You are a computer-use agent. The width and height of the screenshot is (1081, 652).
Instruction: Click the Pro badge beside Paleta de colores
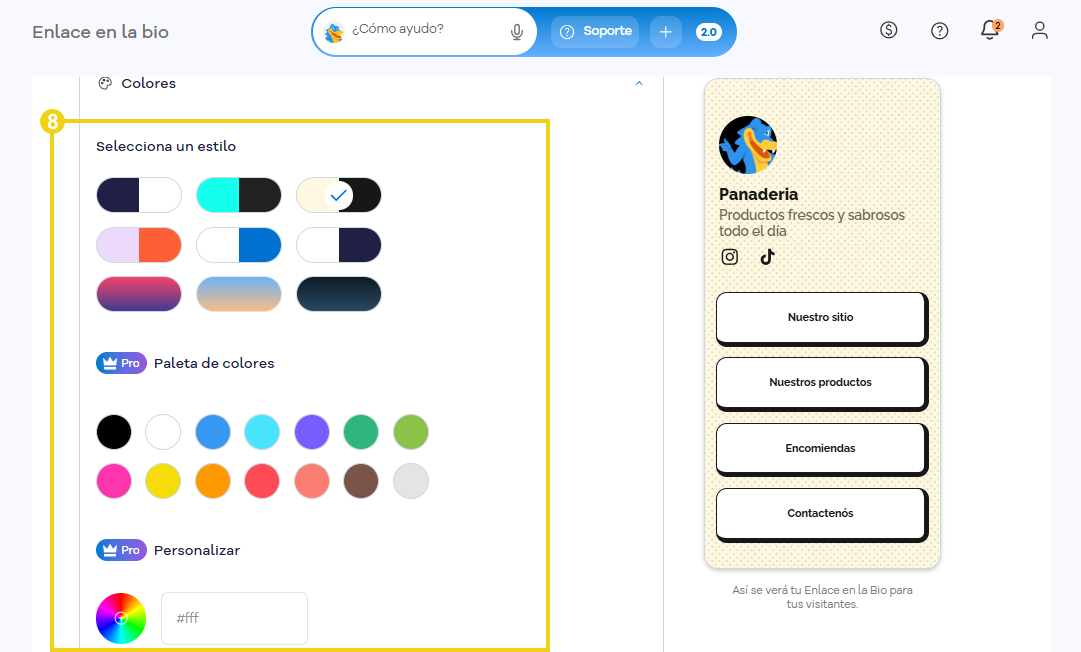click(x=121, y=363)
